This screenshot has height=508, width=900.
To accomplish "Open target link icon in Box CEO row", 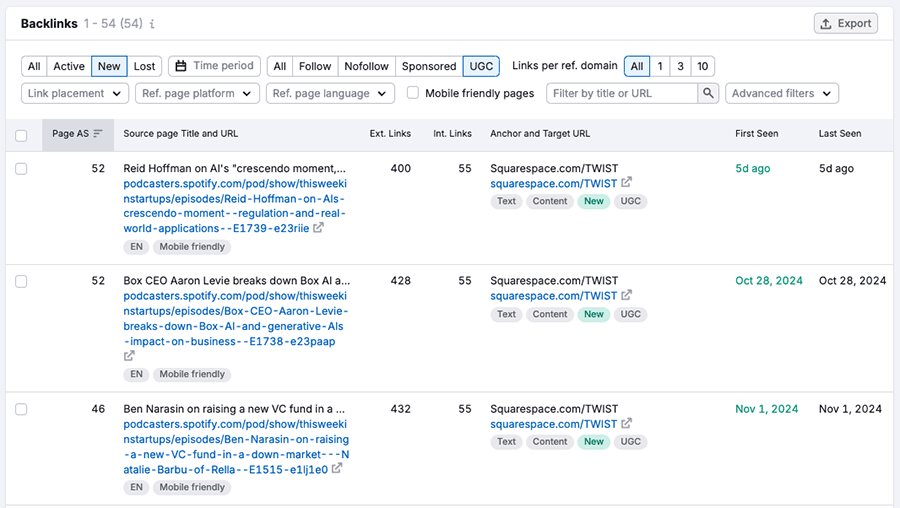I will coord(626,295).
